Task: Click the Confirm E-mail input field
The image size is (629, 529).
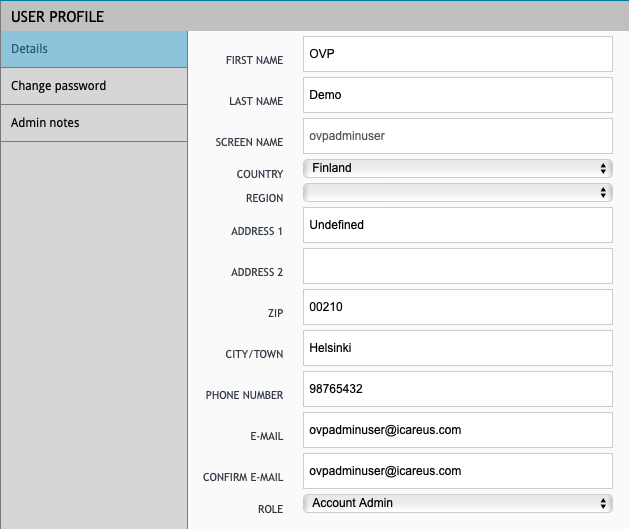Action: [456, 471]
